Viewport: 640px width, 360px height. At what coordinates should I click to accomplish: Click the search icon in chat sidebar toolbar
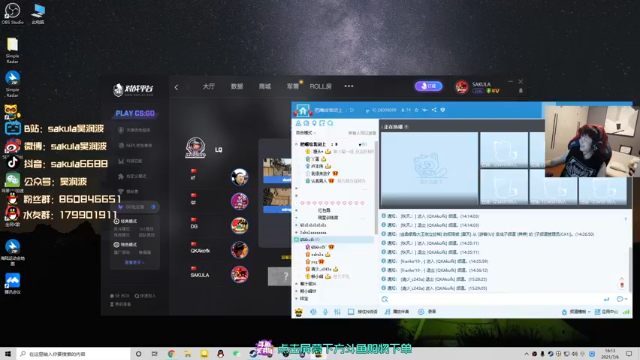331,123
